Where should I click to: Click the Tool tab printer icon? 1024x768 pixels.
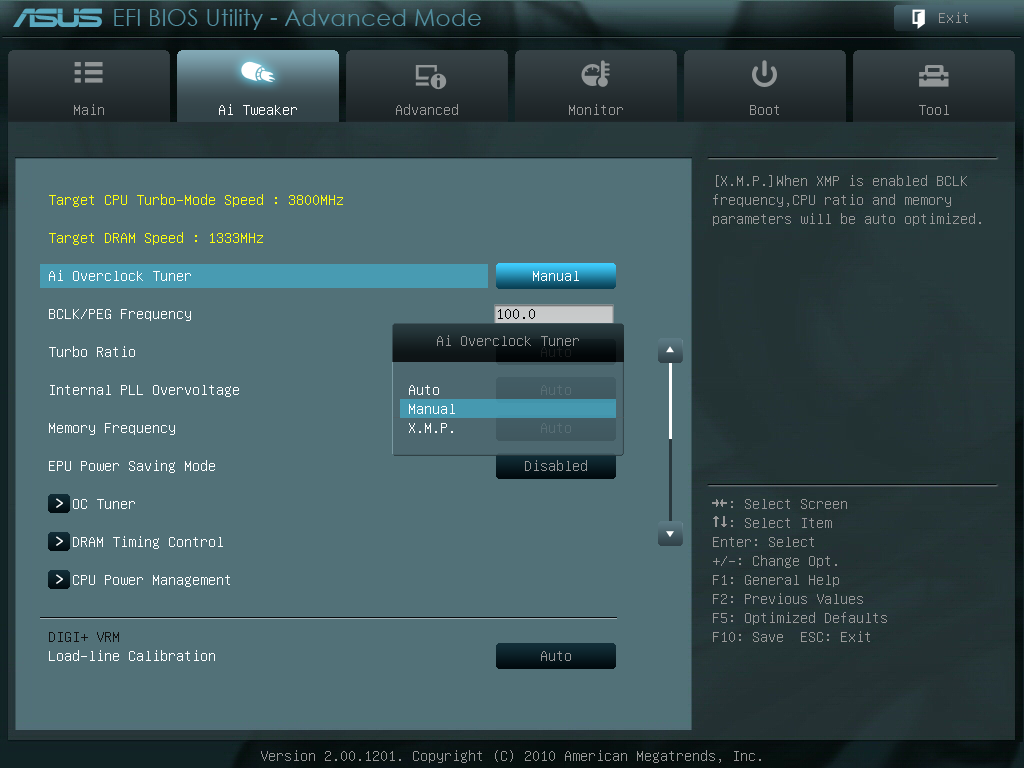[x=933, y=76]
